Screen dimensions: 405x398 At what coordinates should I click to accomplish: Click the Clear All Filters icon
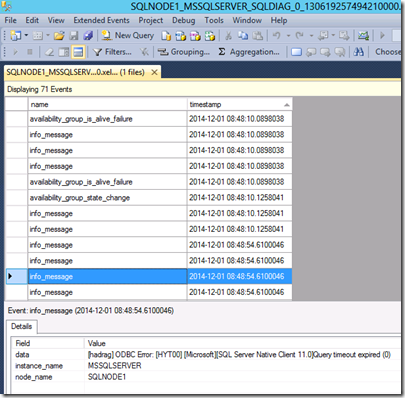pyautogui.click(x=144, y=52)
